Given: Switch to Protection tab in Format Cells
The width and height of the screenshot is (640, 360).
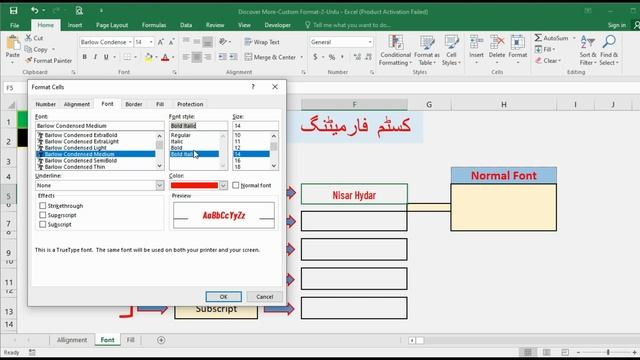Looking at the screenshot, I should (190, 104).
